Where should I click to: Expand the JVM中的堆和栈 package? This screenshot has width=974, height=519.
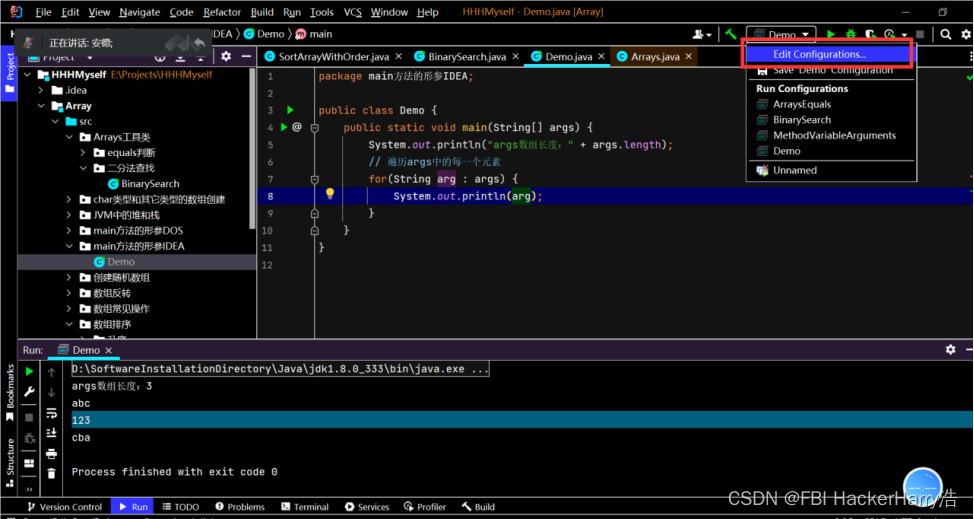[x=70, y=215]
